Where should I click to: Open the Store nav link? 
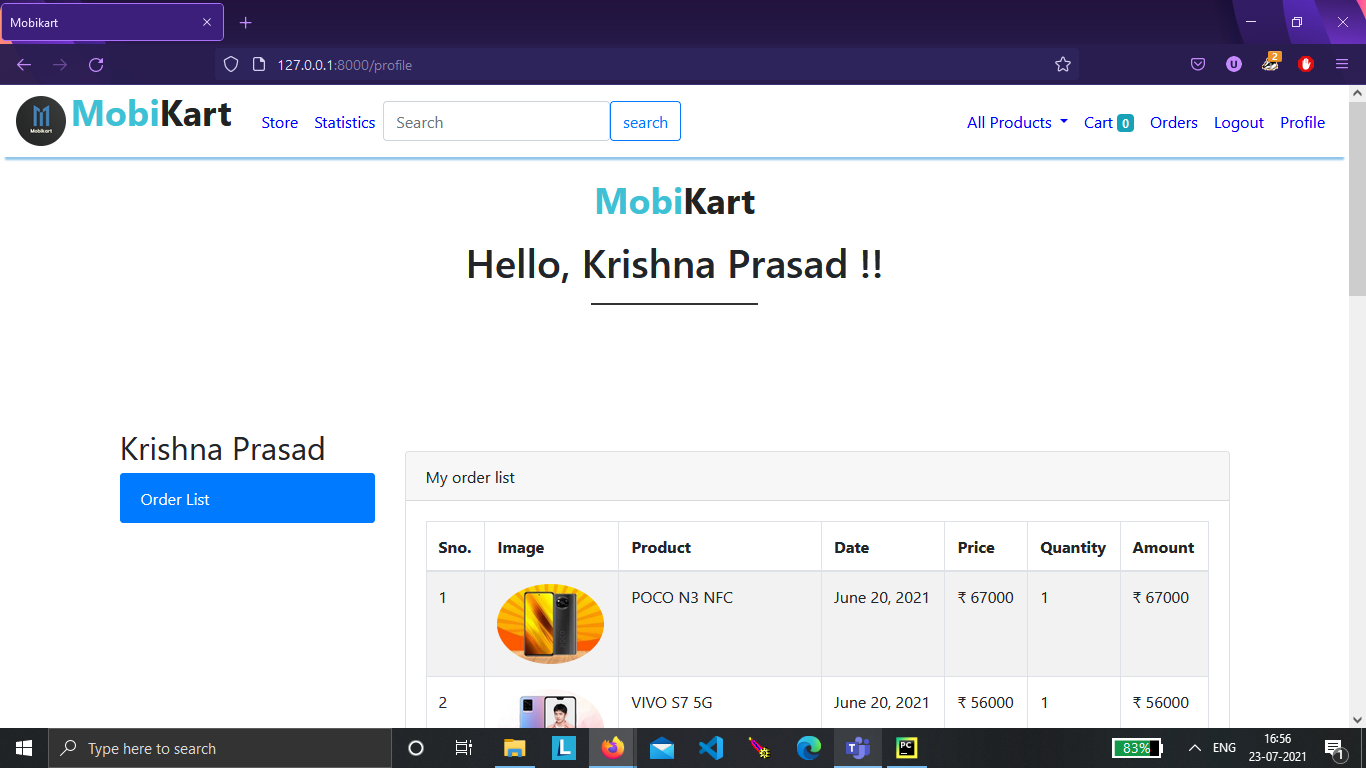(280, 122)
